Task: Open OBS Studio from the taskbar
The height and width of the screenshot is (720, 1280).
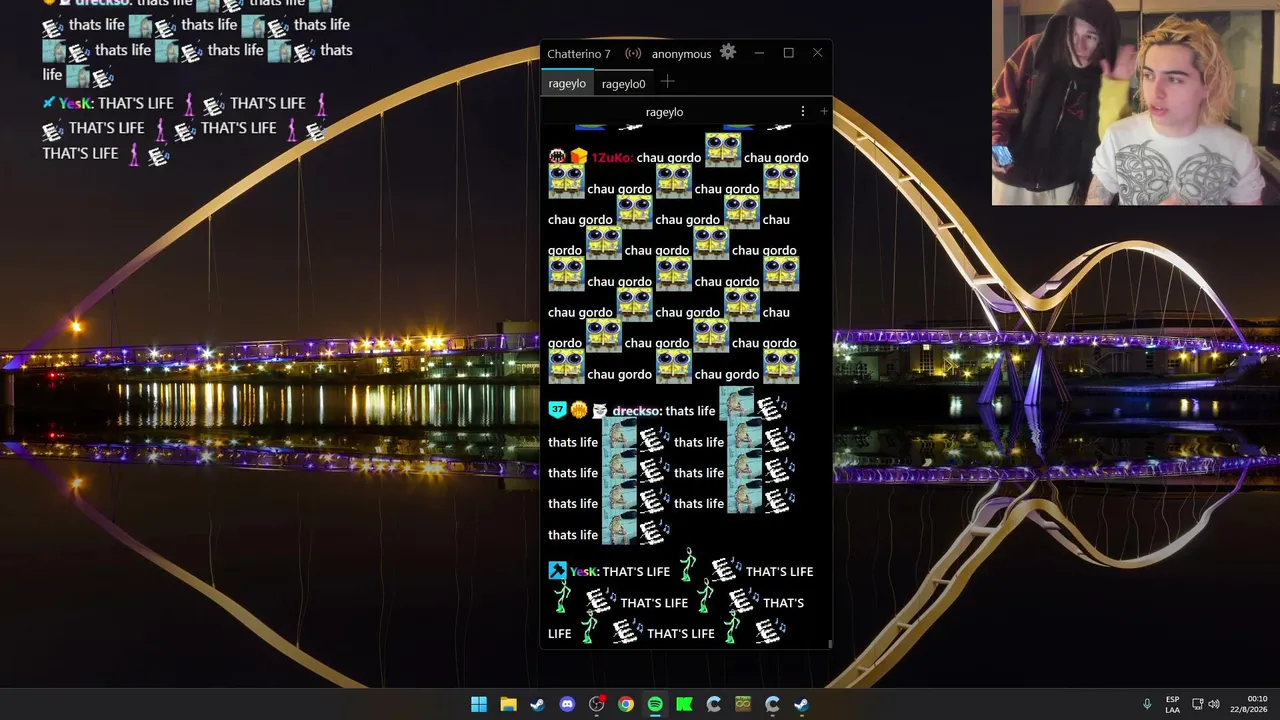Action: 596,704
